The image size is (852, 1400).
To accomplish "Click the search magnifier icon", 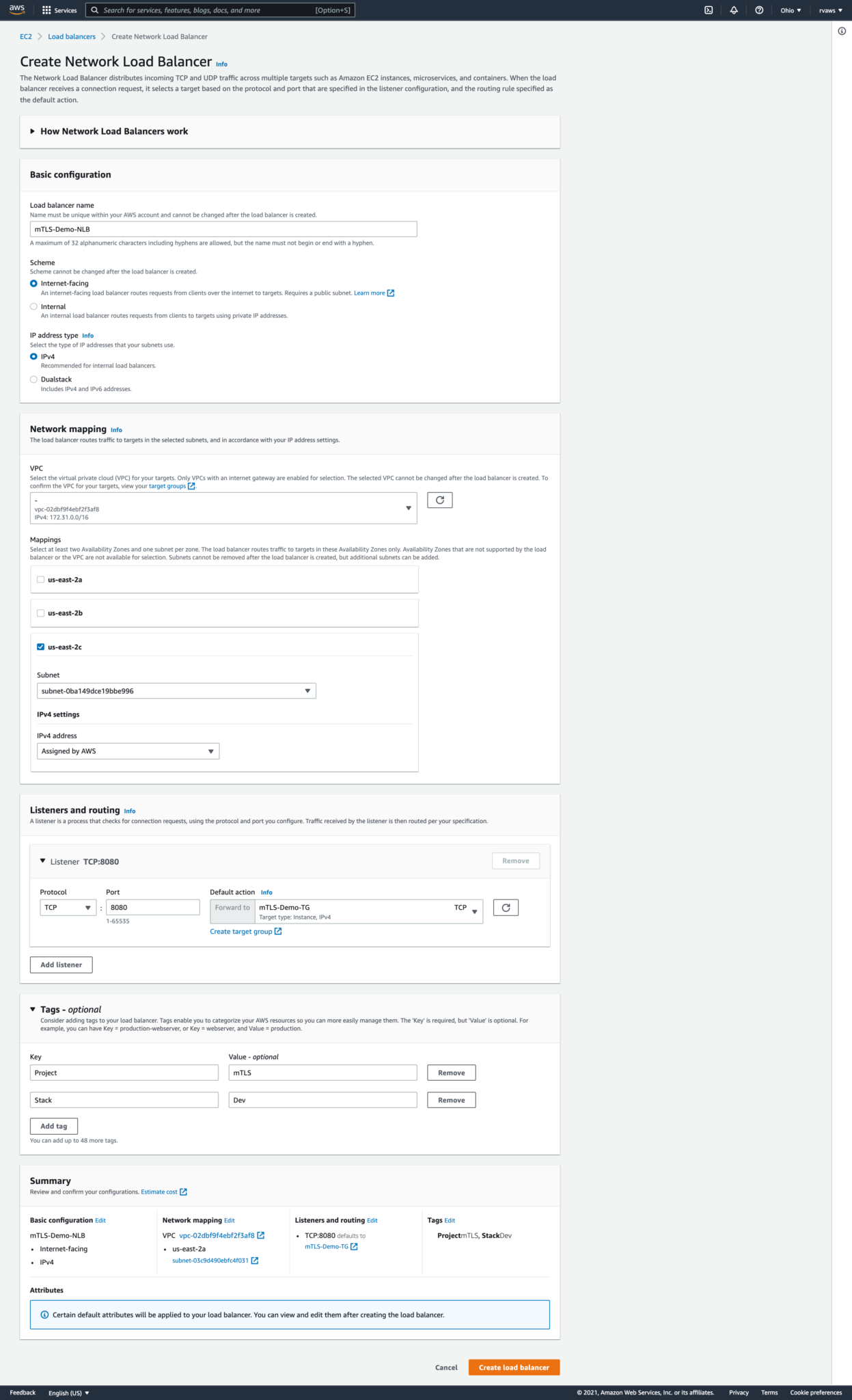I will (x=95, y=10).
